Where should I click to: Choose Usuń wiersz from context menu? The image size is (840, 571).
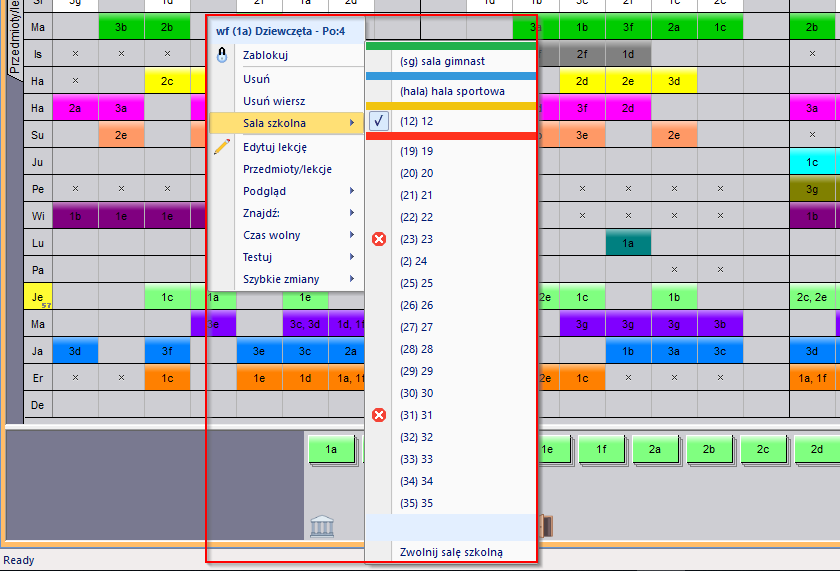[x=274, y=101]
